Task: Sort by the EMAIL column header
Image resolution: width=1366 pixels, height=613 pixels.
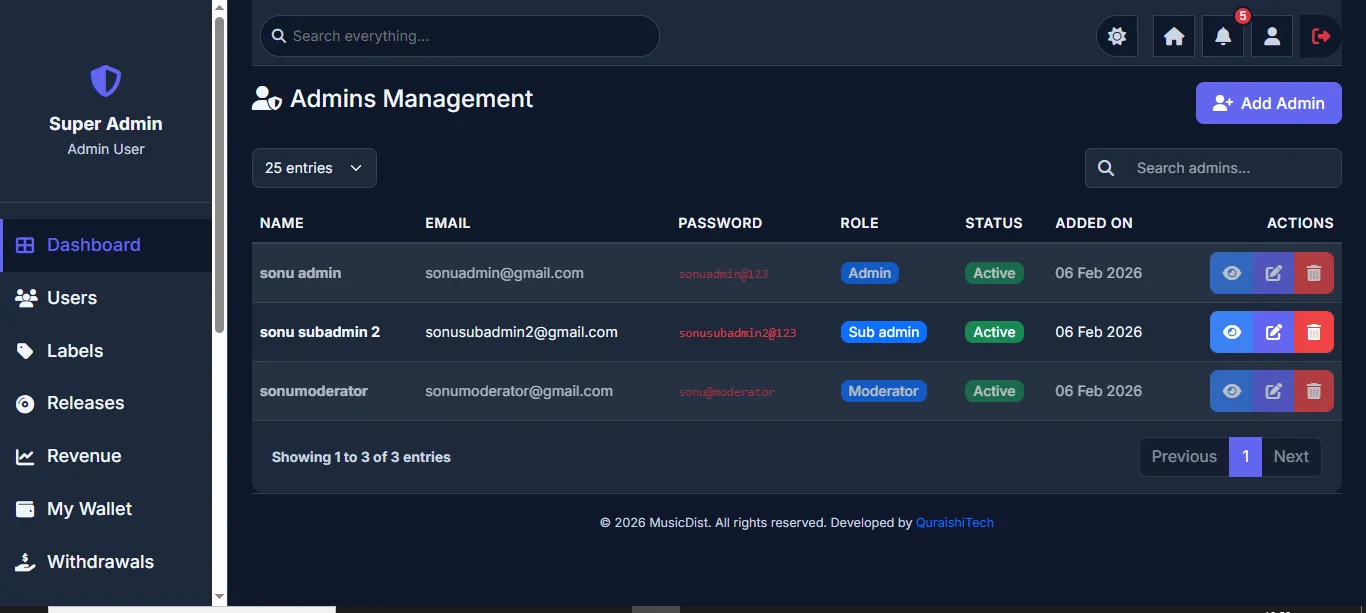Action: 448,223
